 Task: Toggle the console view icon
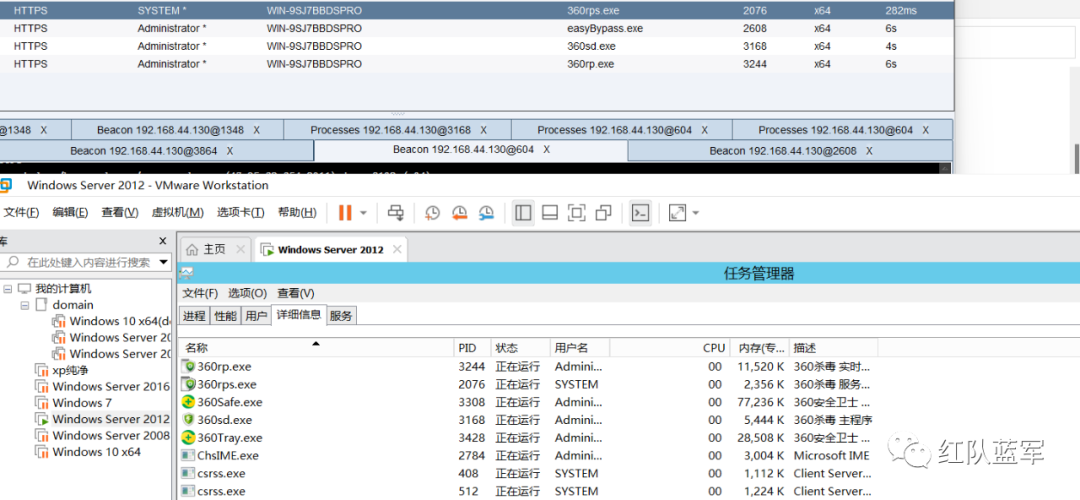point(641,213)
